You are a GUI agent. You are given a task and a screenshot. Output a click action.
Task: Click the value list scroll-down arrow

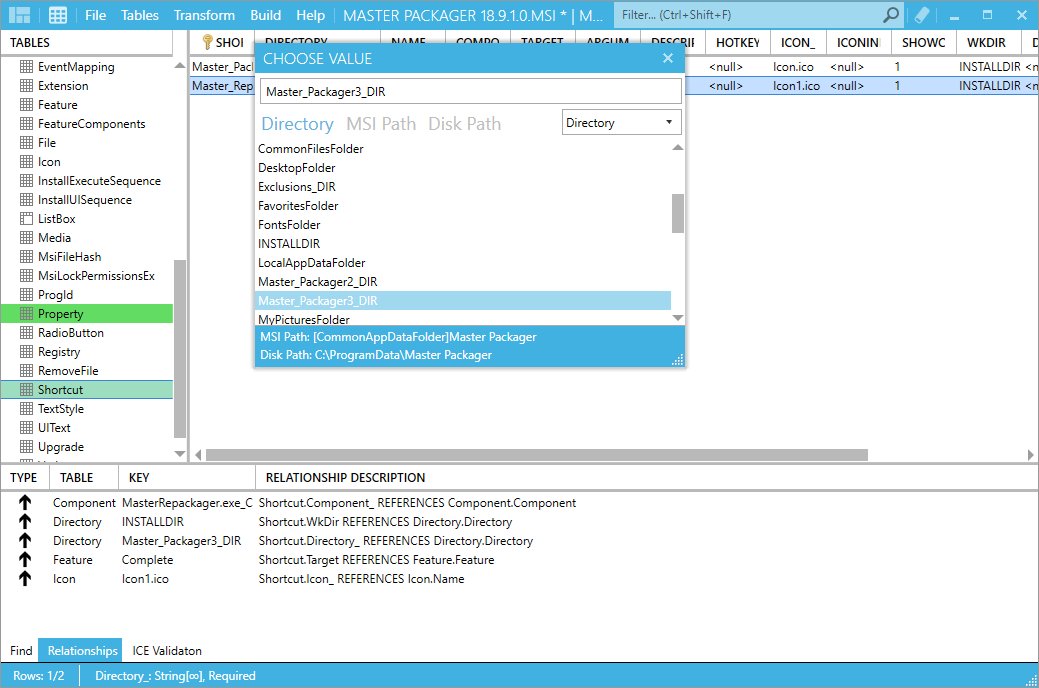pyautogui.click(x=677, y=318)
